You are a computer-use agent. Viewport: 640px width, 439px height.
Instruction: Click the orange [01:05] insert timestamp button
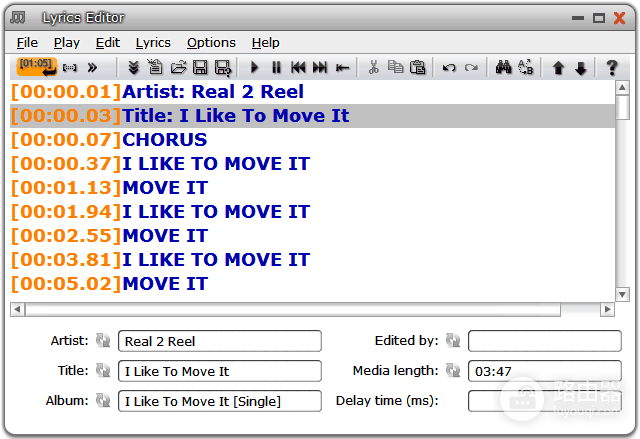(x=37, y=67)
